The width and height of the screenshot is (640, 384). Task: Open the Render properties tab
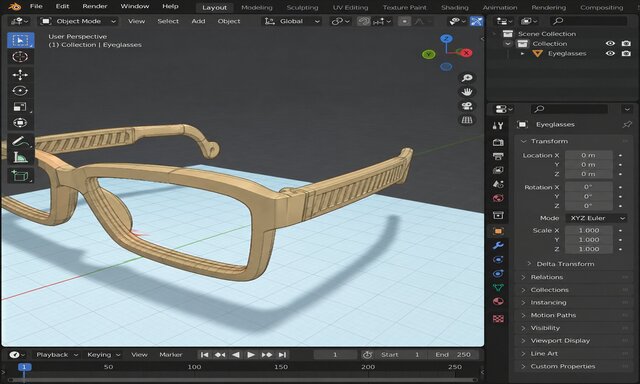pos(498,142)
